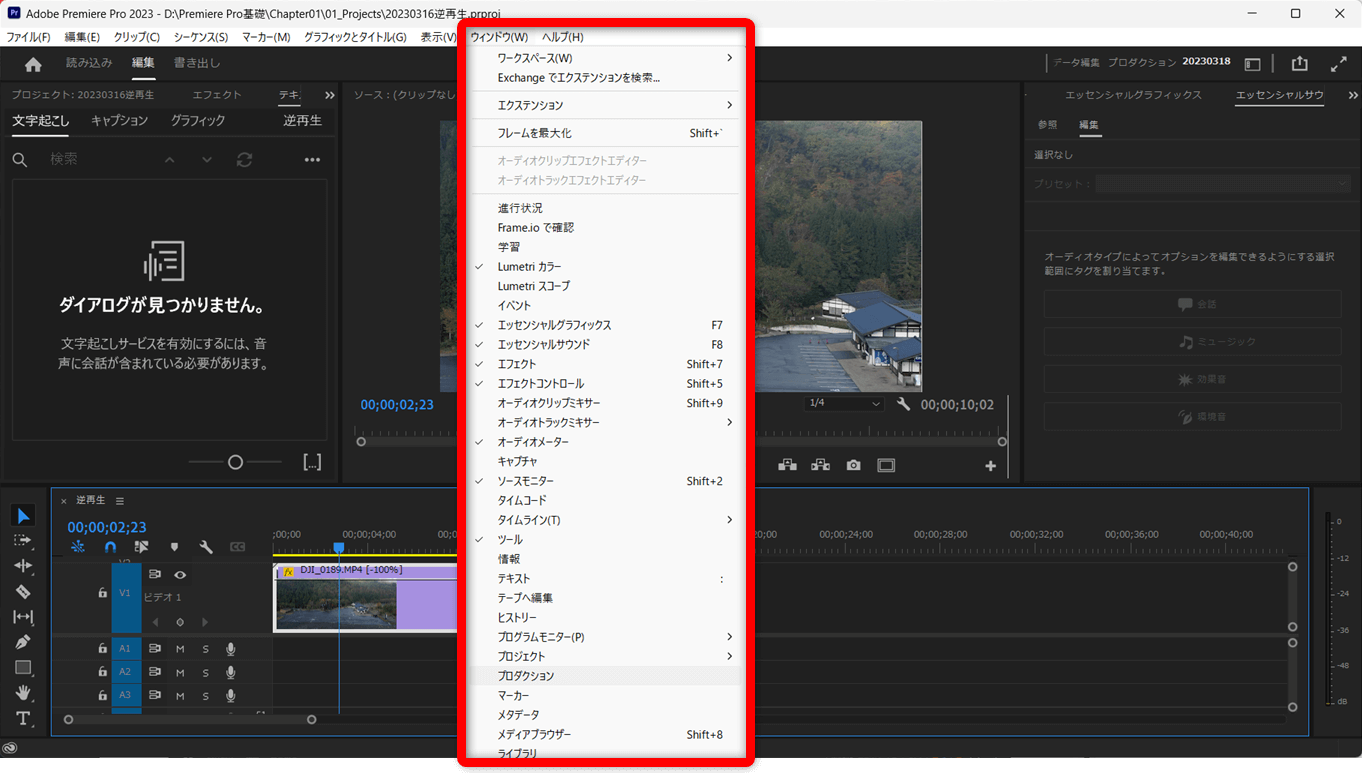Toggle A3 voice-over record microphone
Image resolution: width=1362 pixels, height=773 pixels.
pyautogui.click(x=231, y=696)
